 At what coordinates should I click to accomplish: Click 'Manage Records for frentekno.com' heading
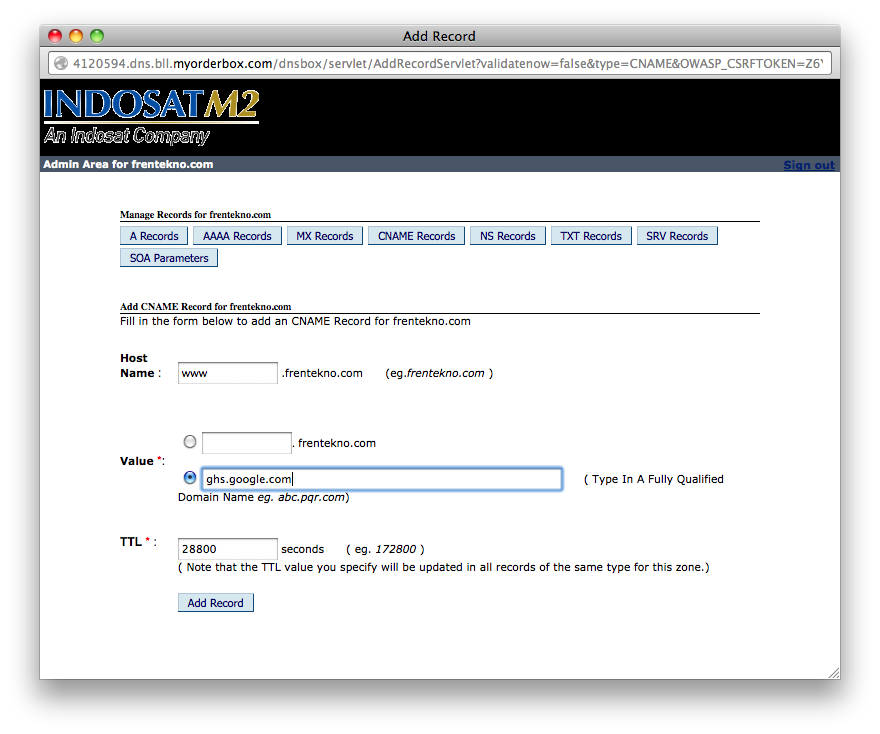click(x=195, y=214)
